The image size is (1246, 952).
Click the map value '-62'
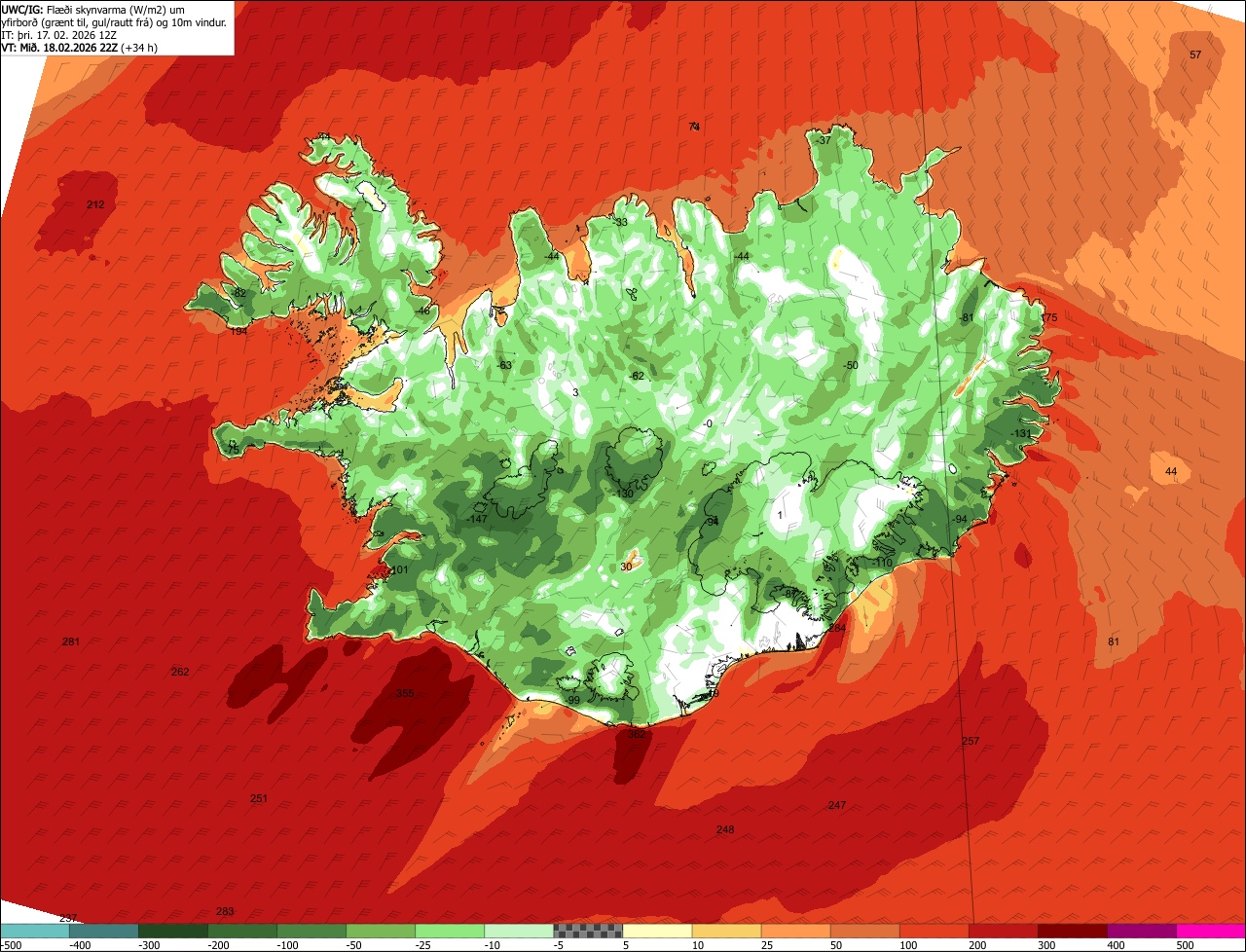coord(637,377)
